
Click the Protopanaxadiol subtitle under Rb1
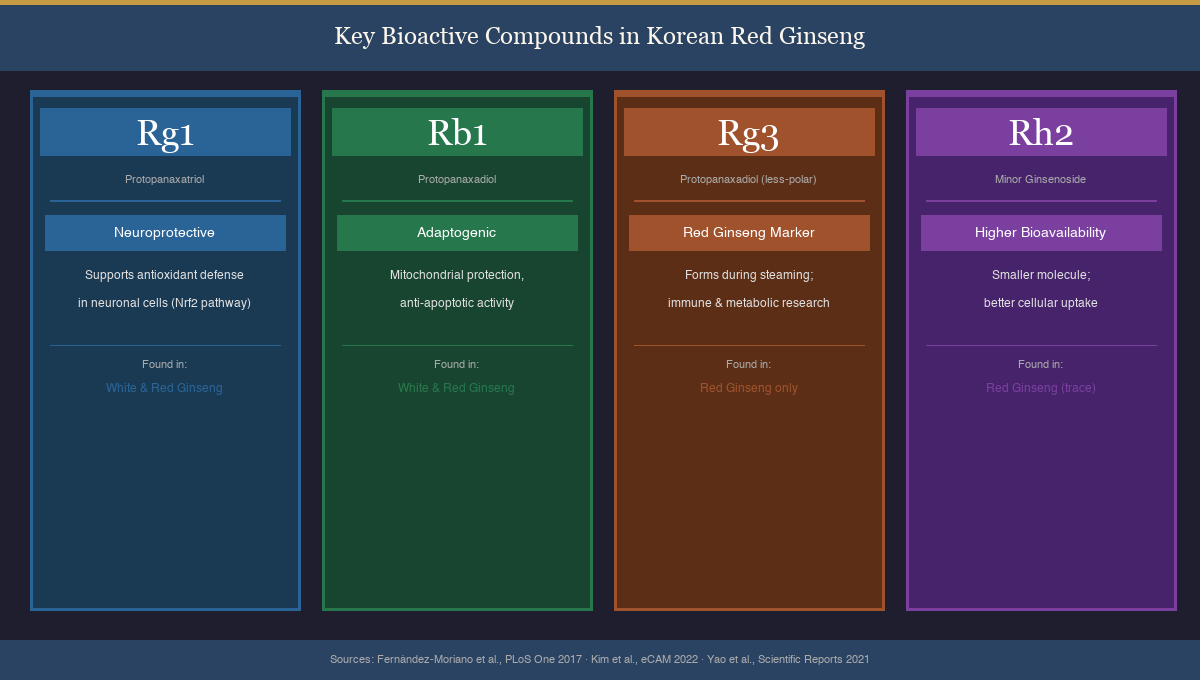coord(457,179)
